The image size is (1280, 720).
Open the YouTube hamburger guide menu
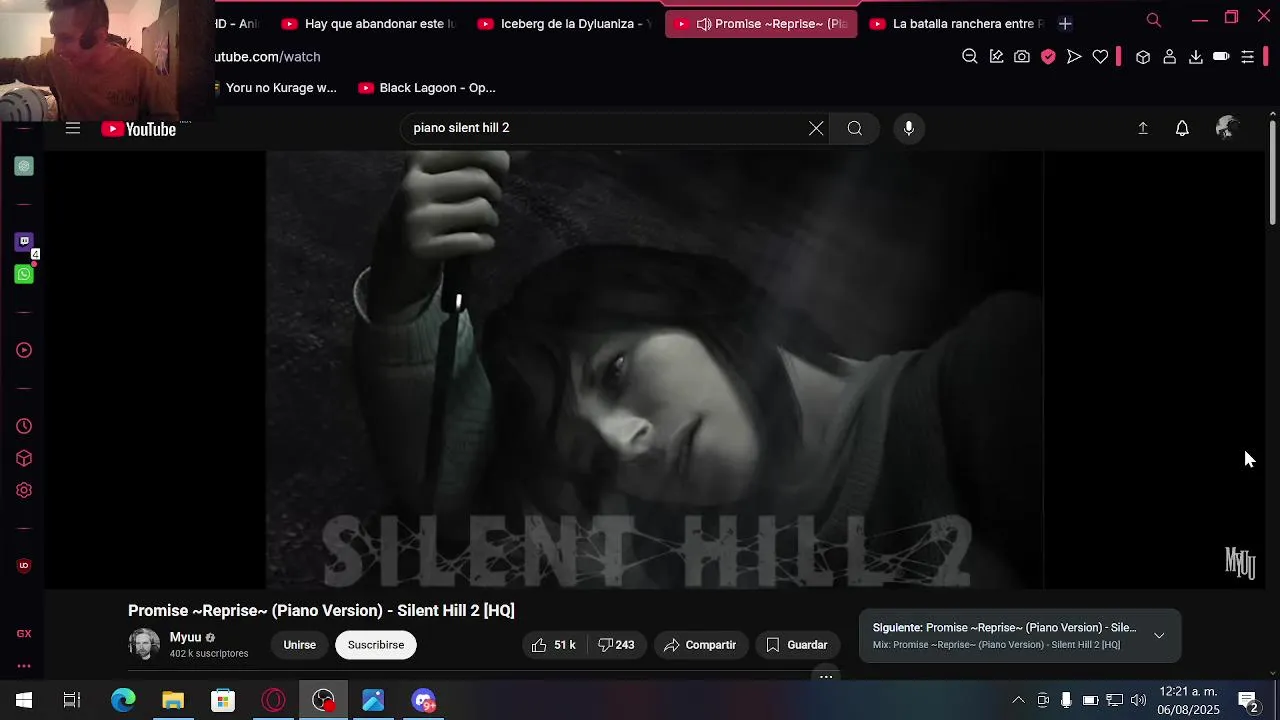tap(73, 128)
